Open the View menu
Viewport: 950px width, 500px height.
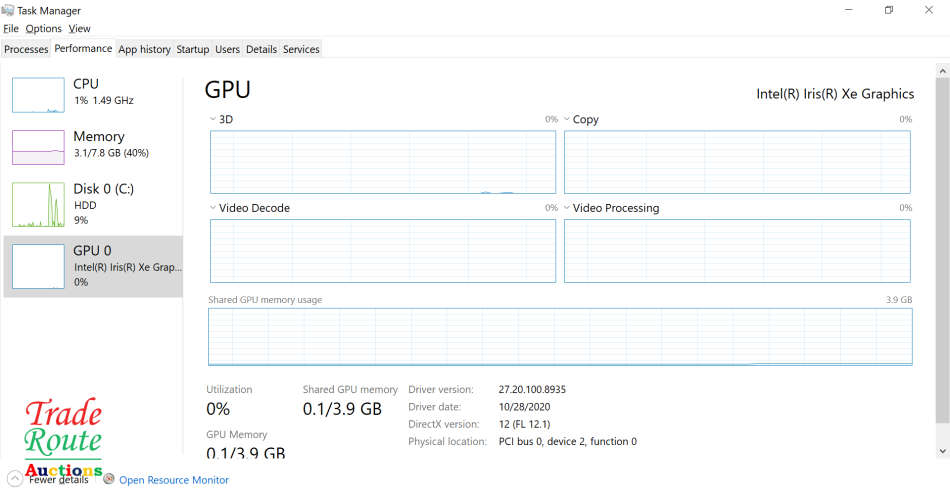point(80,29)
